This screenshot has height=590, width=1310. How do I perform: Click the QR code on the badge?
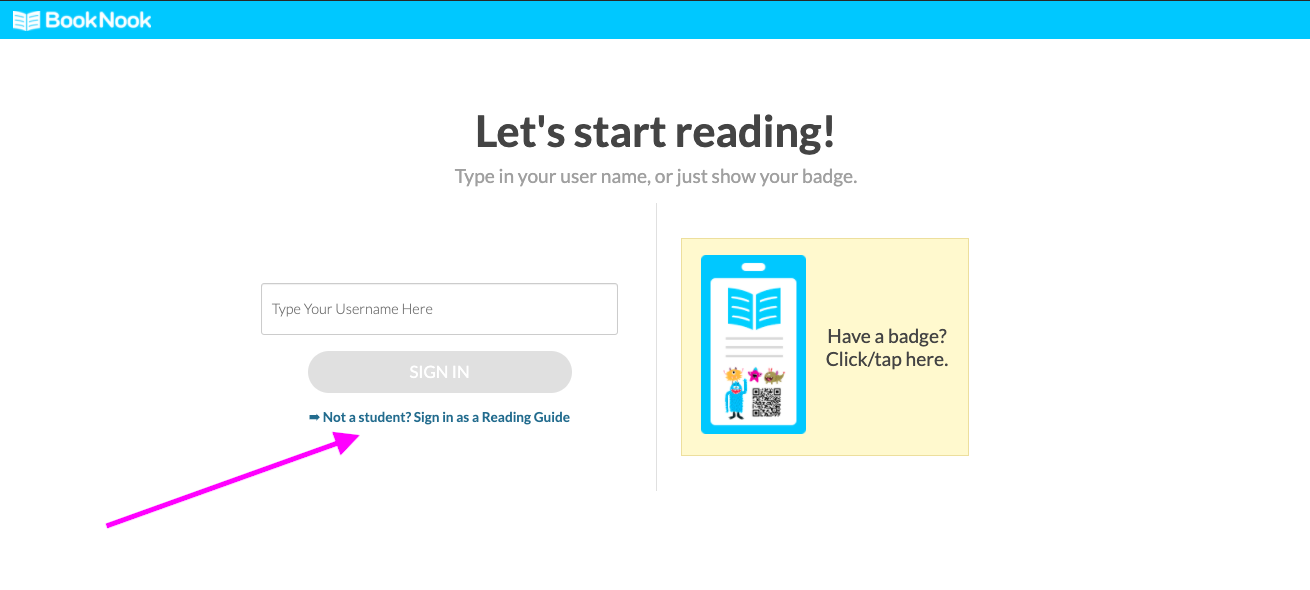pyautogui.click(x=766, y=402)
